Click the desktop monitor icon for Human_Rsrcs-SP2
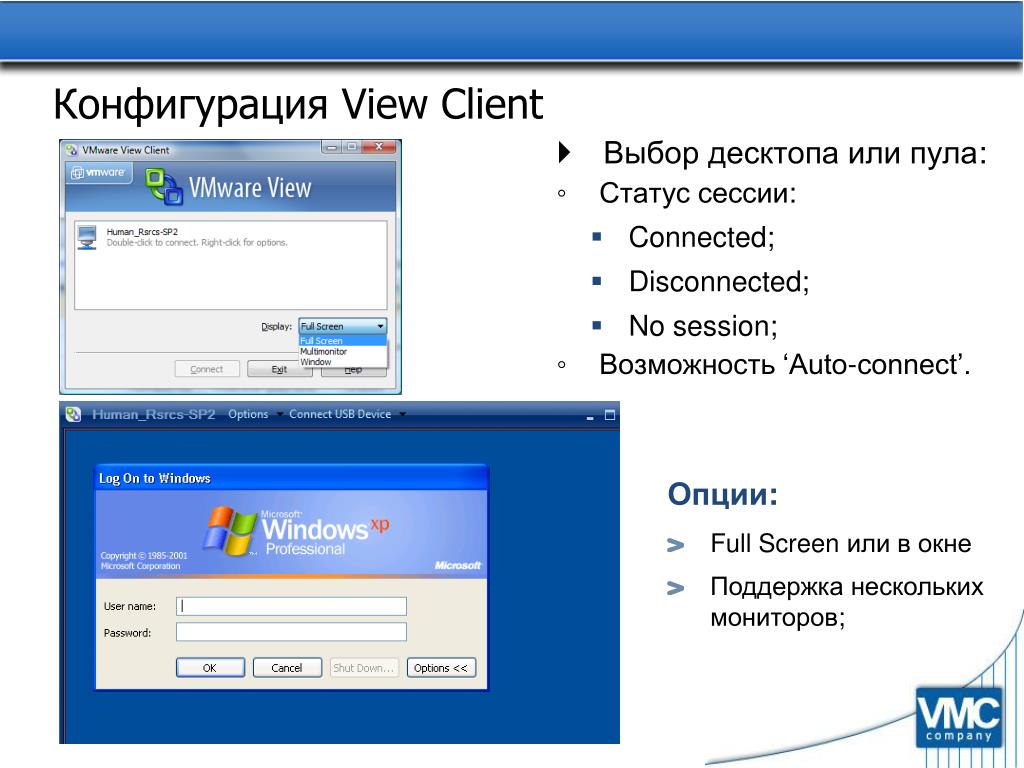The width and height of the screenshot is (1024, 768). point(87,237)
